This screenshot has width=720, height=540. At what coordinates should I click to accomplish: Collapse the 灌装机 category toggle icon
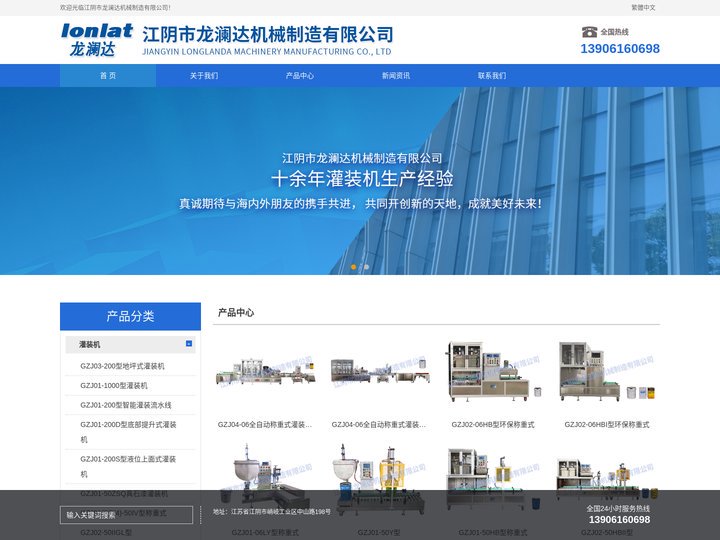tap(189, 343)
